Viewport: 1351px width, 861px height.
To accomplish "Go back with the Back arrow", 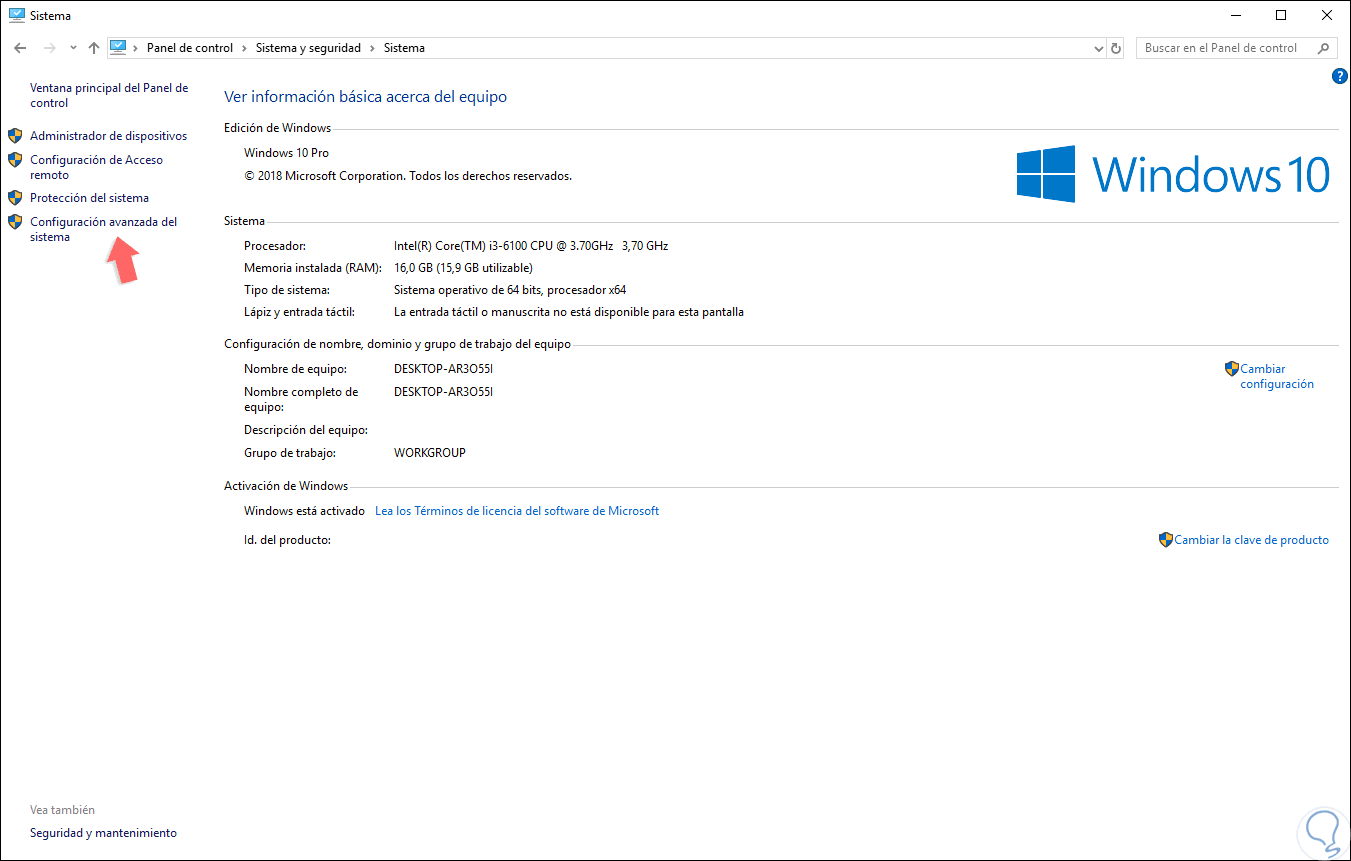I will [x=20, y=48].
